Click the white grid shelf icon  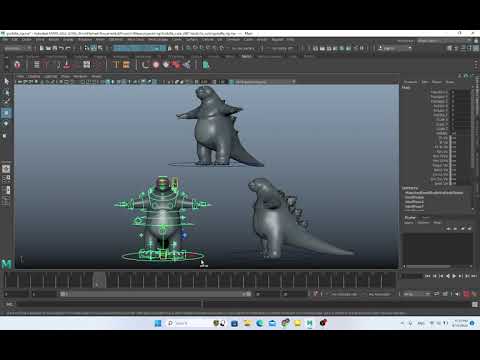(x=87, y=65)
